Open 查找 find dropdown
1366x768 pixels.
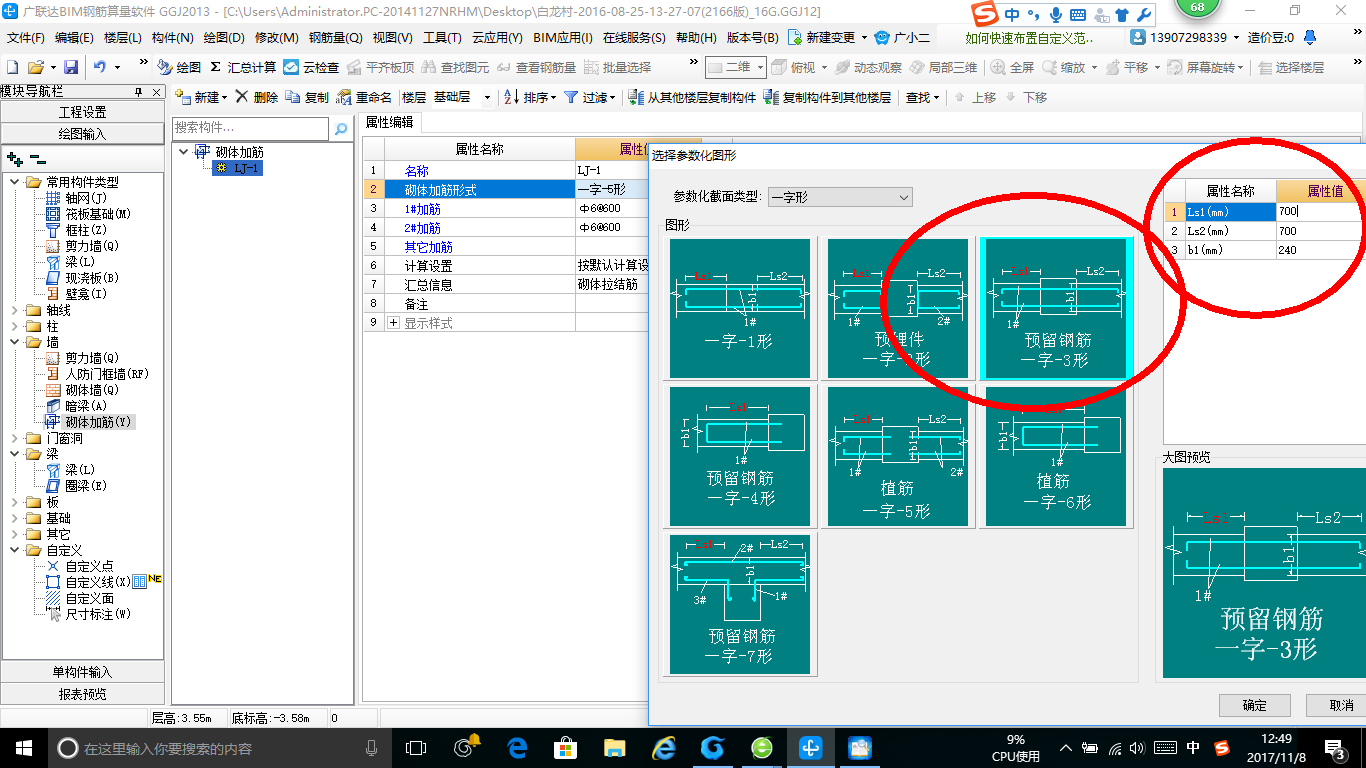(922, 97)
